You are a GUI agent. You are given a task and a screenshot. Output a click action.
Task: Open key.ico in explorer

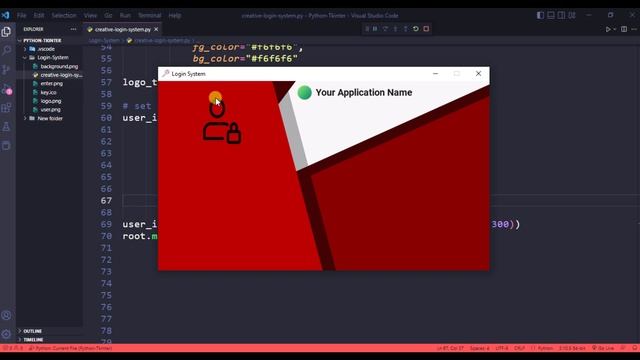coord(48,93)
